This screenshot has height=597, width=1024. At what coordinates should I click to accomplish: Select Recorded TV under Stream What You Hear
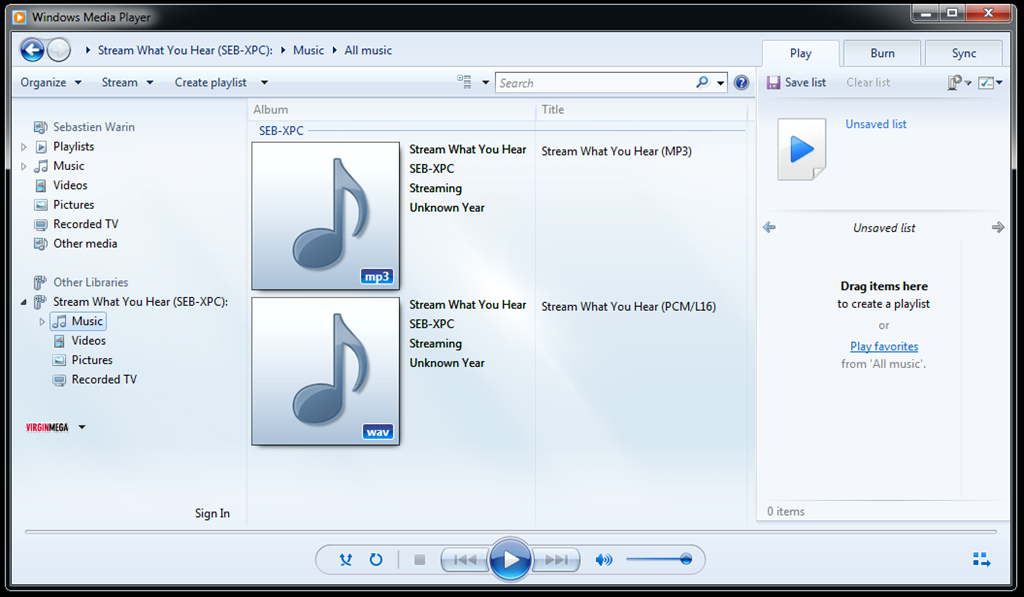point(104,379)
